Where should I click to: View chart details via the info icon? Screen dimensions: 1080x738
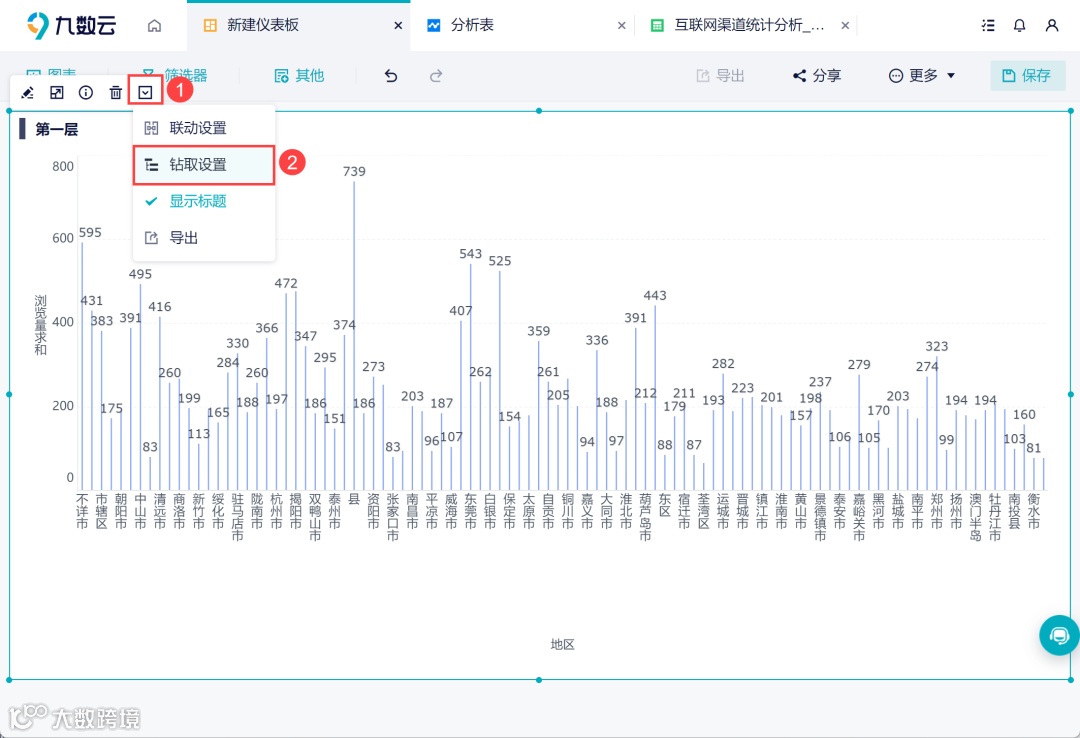click(x=87, y=91)
